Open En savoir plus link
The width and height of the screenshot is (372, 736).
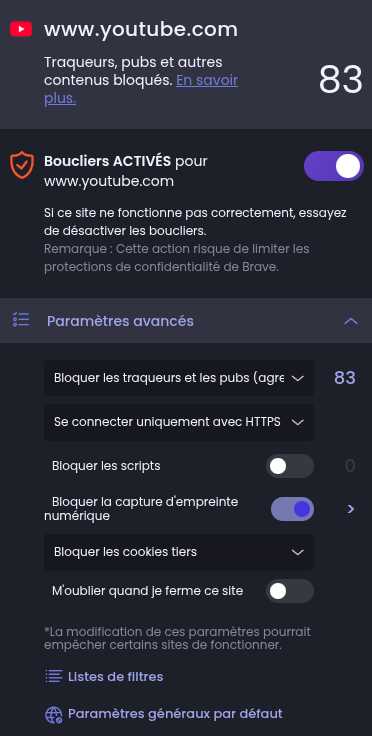(141, 90)
